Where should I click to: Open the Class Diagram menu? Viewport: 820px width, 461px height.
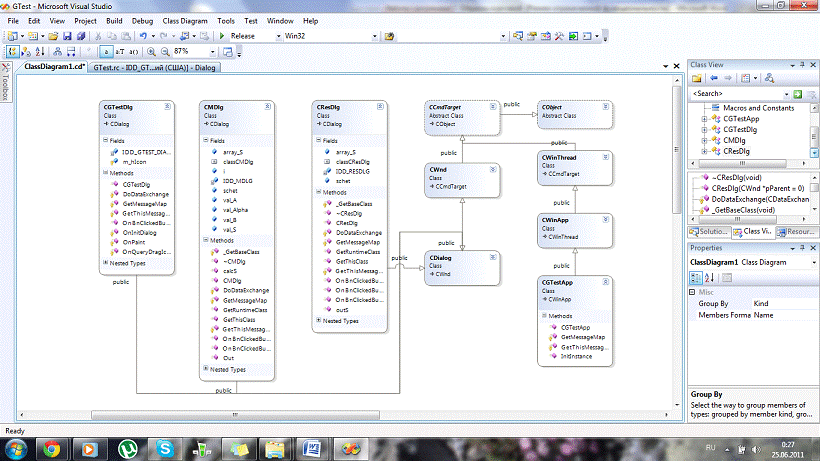185,20
